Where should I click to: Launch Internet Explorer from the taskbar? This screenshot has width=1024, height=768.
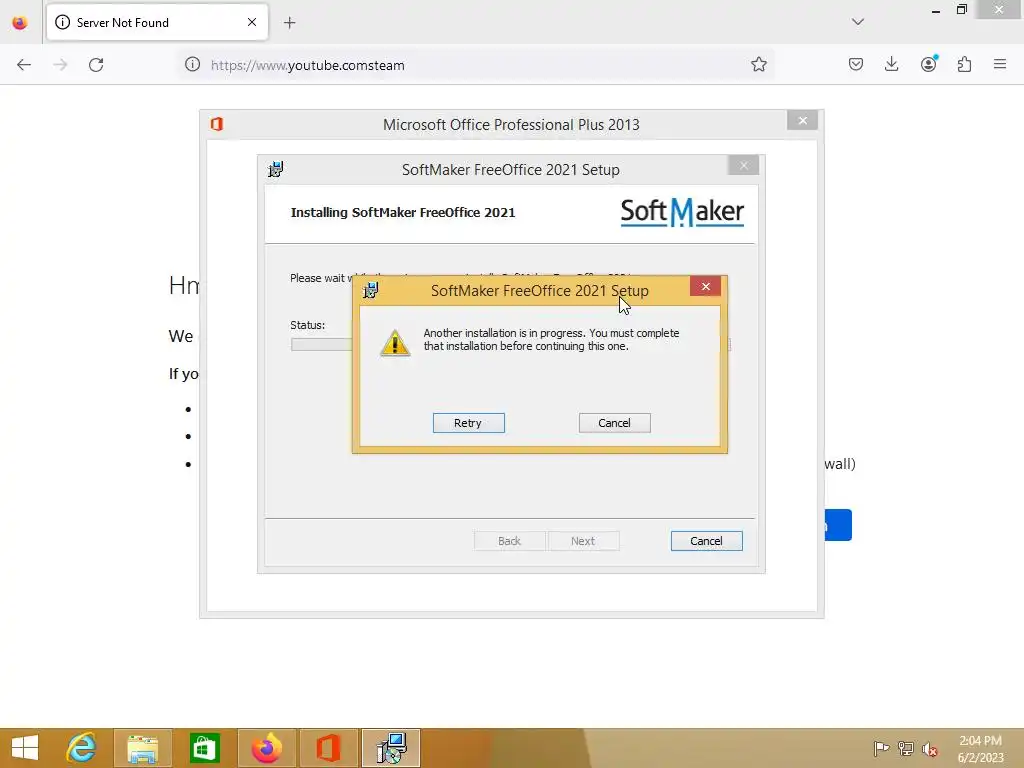click(81, 748)
